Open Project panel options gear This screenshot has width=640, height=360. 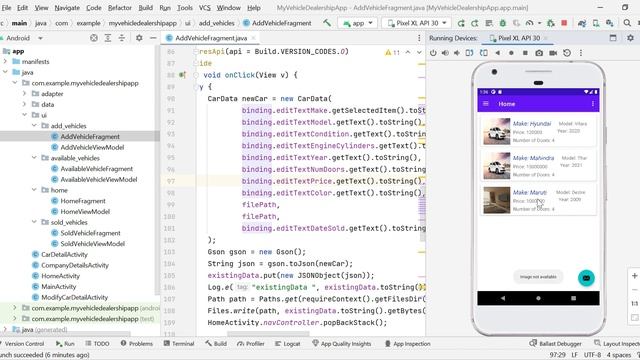point(139,38)
